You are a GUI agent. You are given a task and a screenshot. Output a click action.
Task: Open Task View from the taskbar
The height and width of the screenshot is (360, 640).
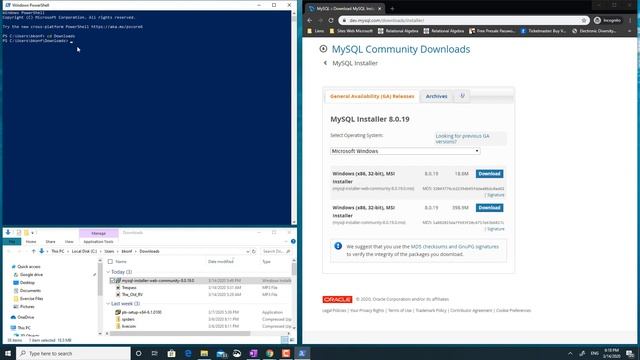tap(155, 353)
